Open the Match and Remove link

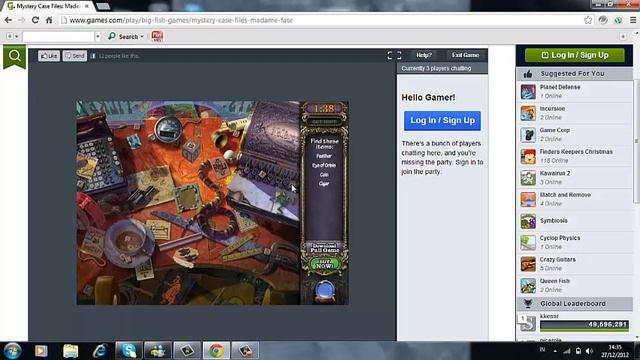(x=565, y=195)
